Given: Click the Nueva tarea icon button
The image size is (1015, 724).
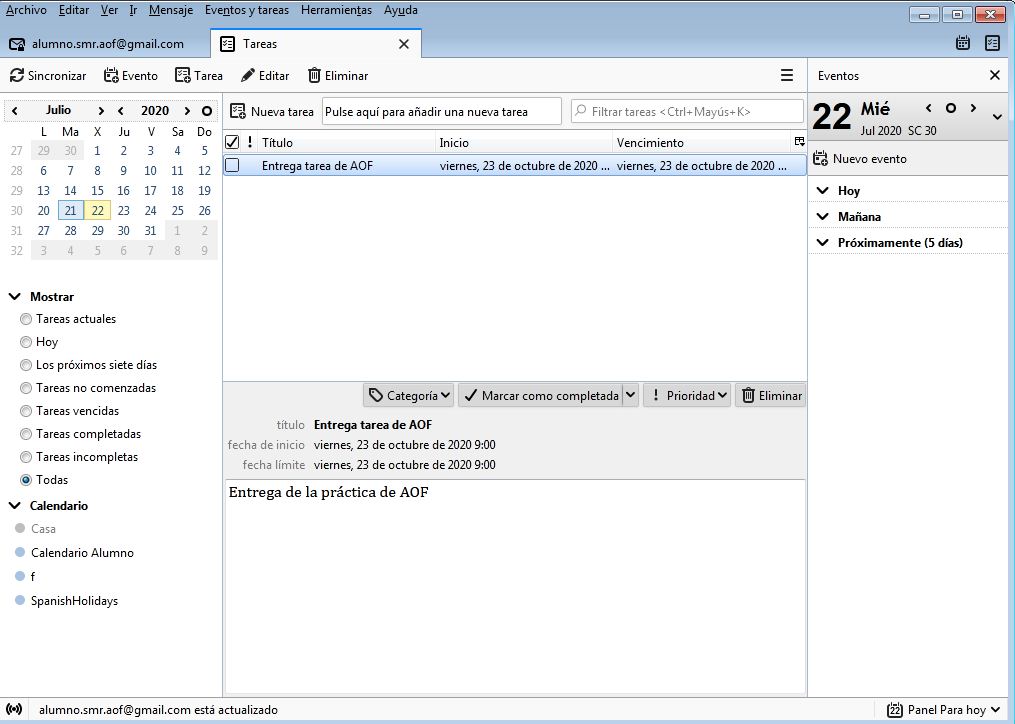Looking at the screenshot, I should click(x=272, y=111).
